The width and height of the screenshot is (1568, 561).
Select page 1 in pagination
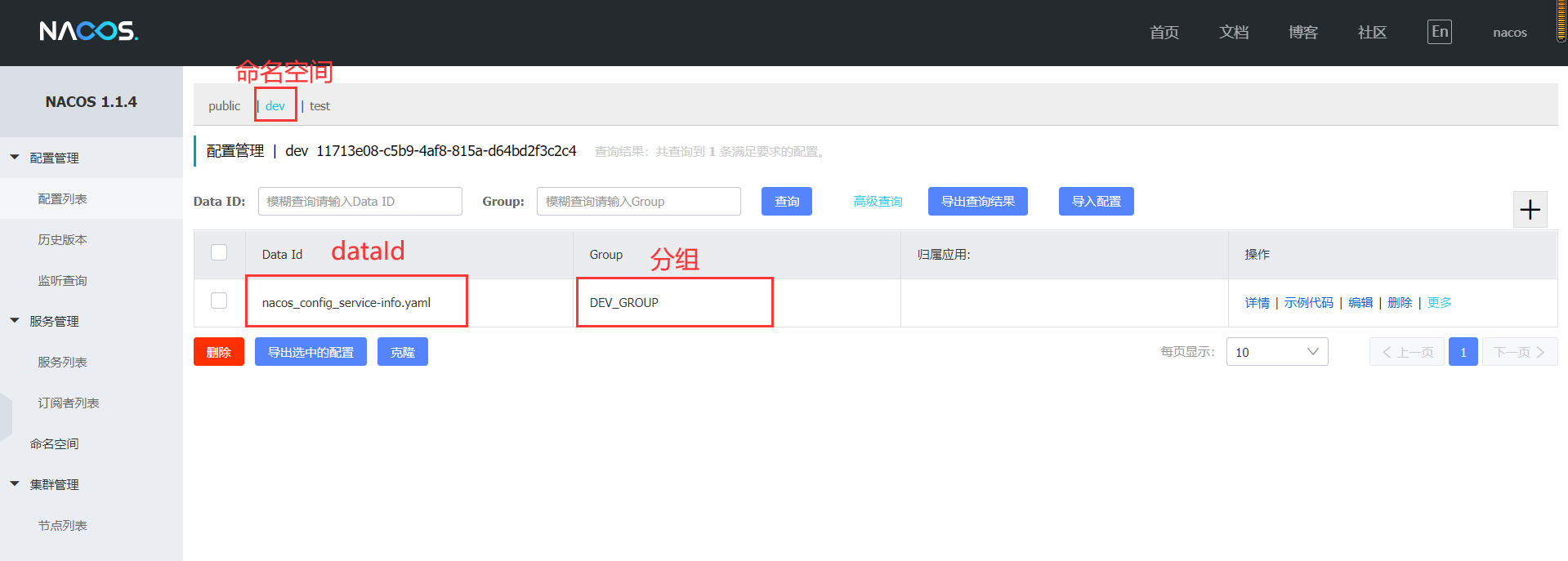(x=1463, y=352)
